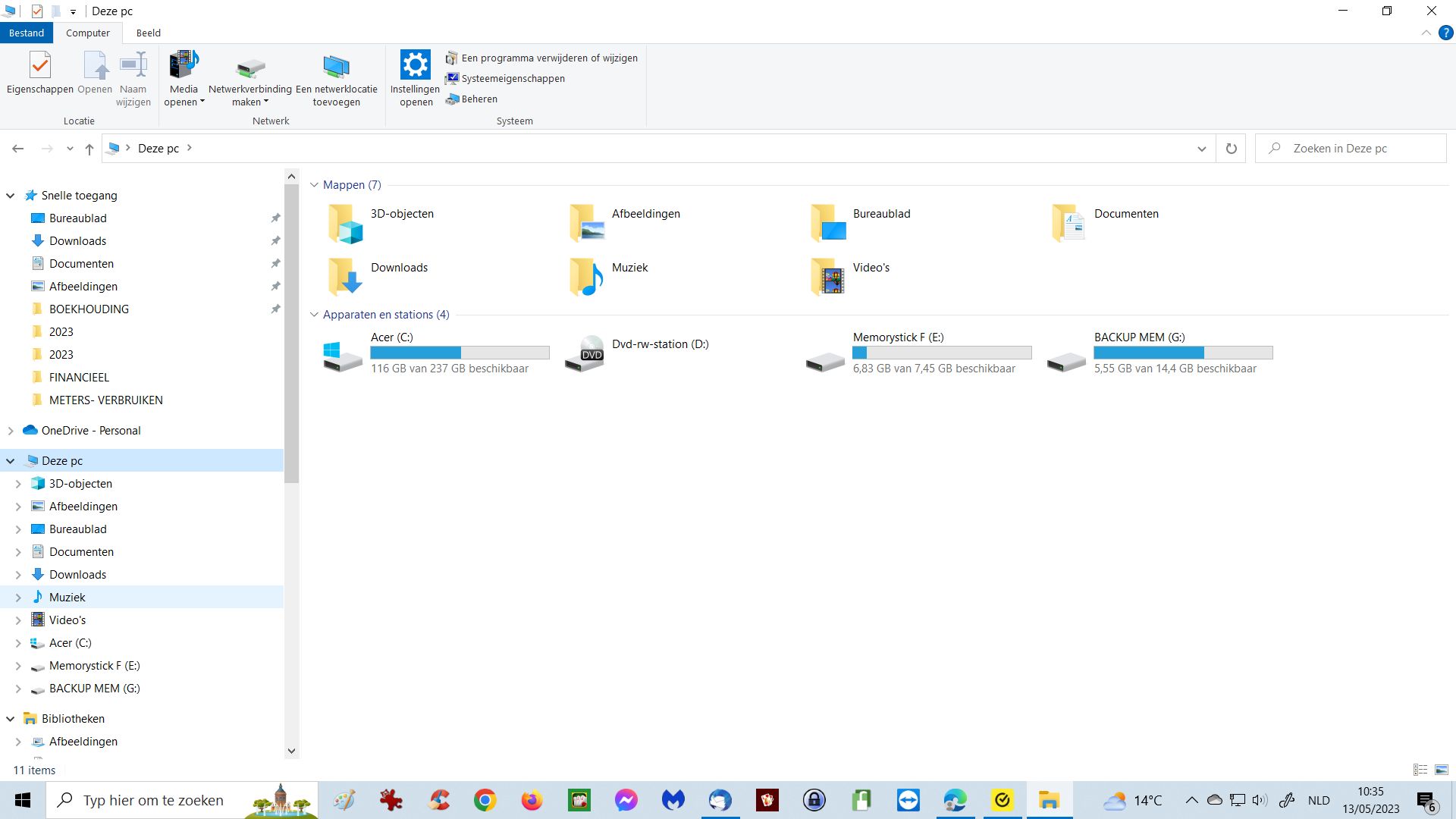Click Netwerkverbinding maken icon
The height and width of the screenshot is (819, 1456).
pos(250,67)
